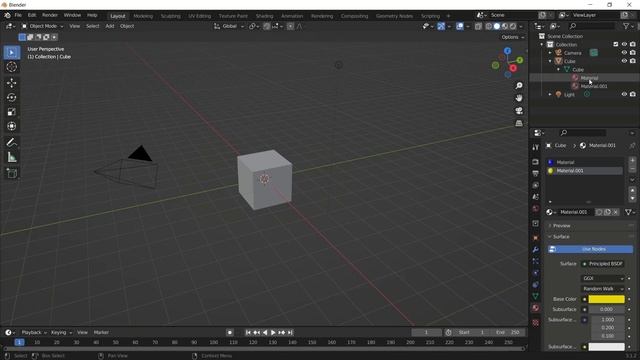Open the Object properties tab
The image size is (640, 360).
pyautogui.click(x=536, y=238)
